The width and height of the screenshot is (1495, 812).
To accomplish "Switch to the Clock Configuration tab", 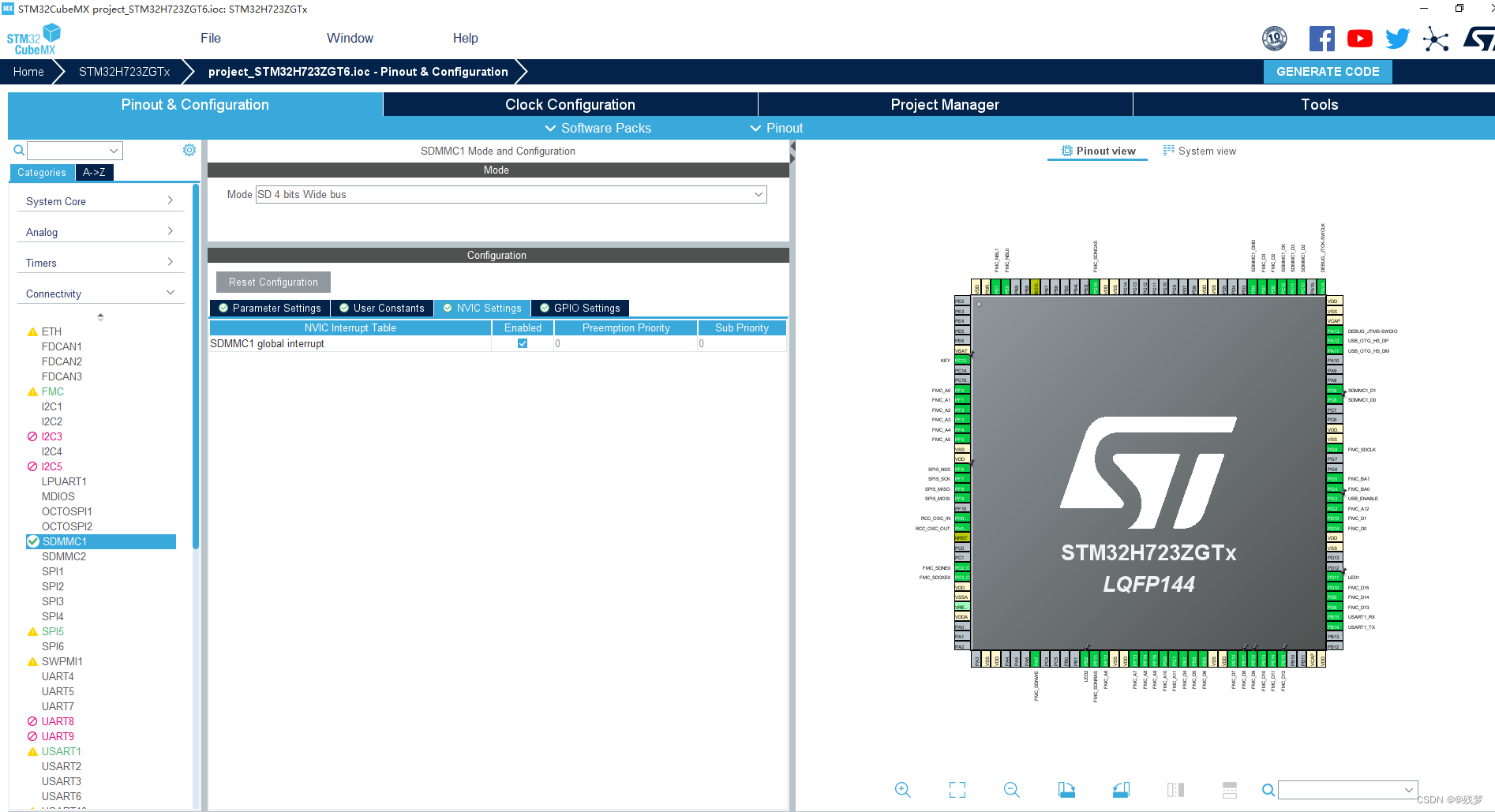I will [570, 104].
